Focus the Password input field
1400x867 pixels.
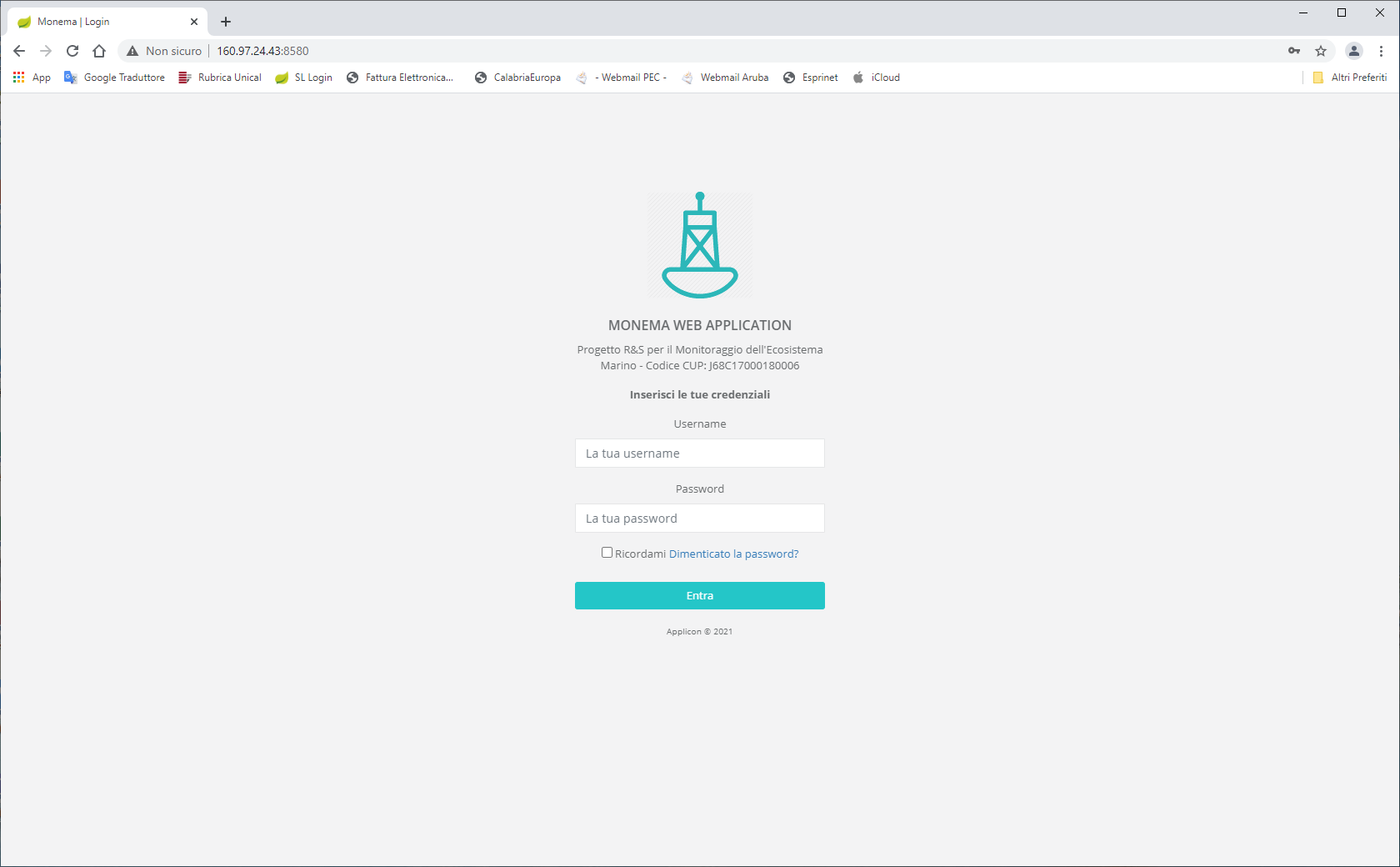pyautogui.click(x=700, y=519)
